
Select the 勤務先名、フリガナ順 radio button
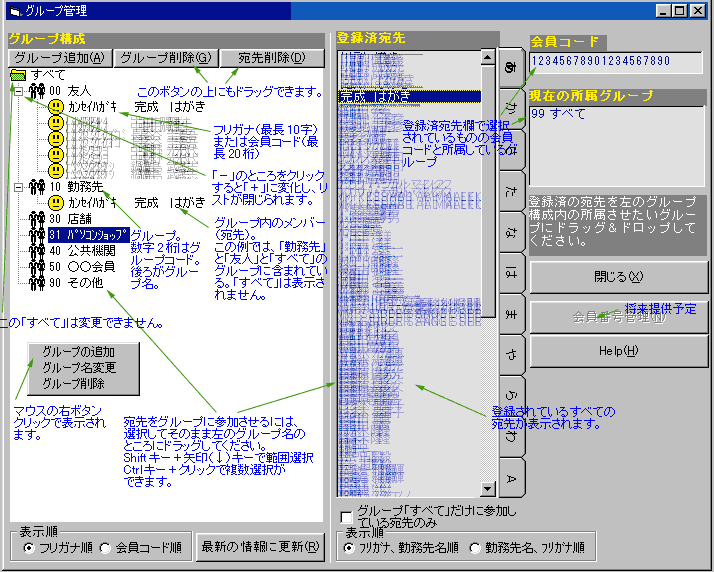[475, 548]
